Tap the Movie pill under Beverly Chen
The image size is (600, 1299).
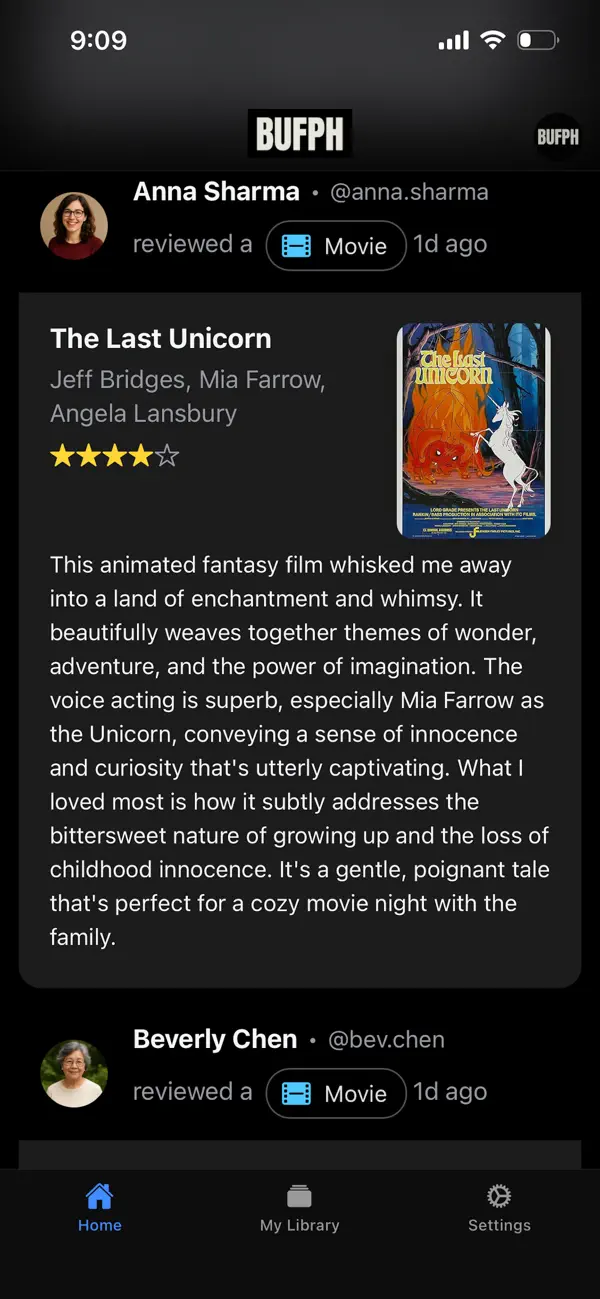[x=336, y=1094]
